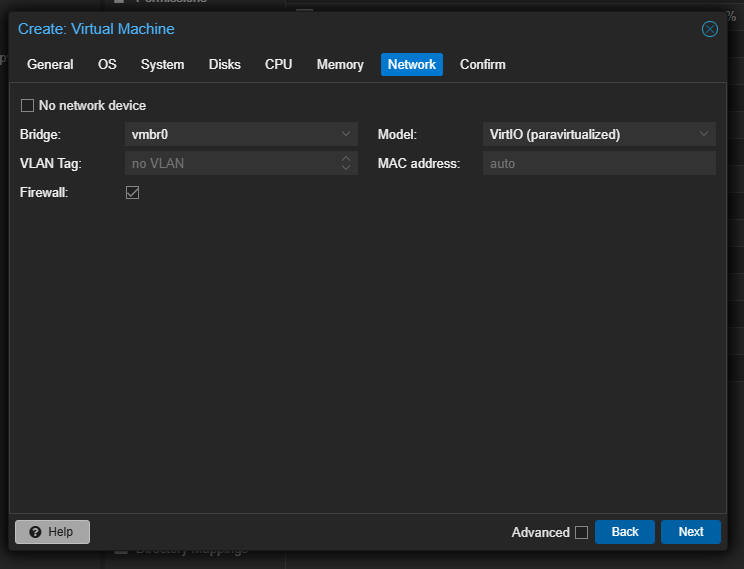Proceed with the Next button
The width and height of the screenshot is (744, 569).
tap(691, 532)
